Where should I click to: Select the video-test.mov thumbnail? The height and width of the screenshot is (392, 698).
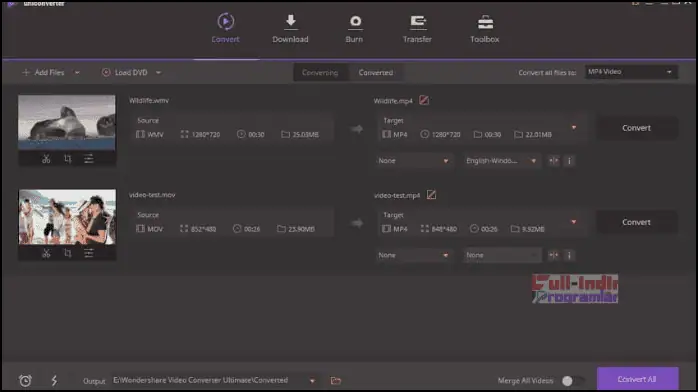pos(67,217)
